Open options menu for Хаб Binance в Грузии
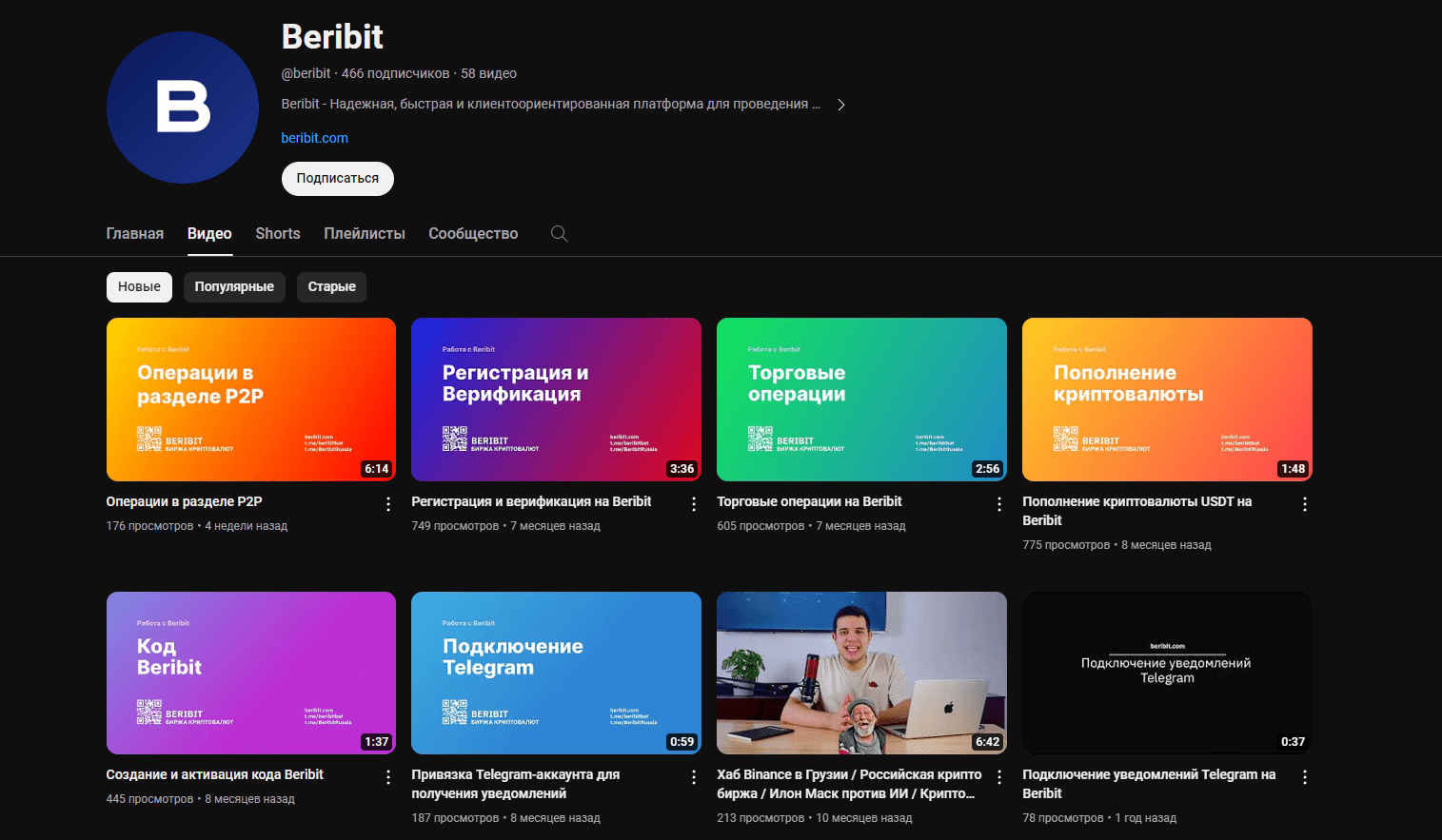This screenshot has height=840, width=1442. pyautogui.click(x=999, y=777)
